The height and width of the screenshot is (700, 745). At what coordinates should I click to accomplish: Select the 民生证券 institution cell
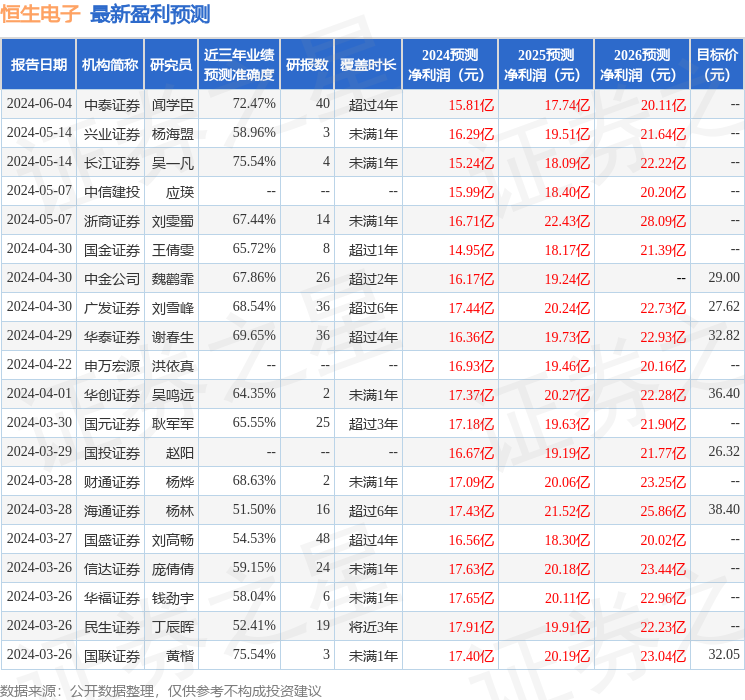tap(112, 626)
